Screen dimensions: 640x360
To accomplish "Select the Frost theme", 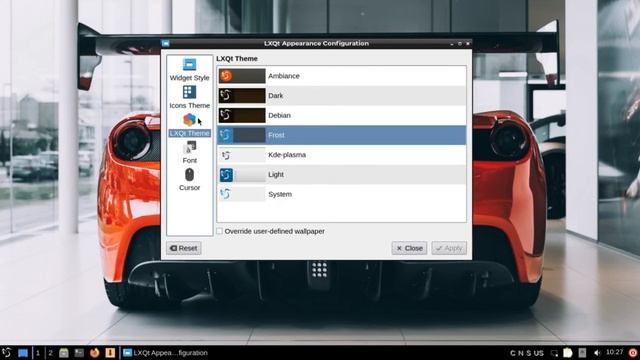I will pos(342,135).
